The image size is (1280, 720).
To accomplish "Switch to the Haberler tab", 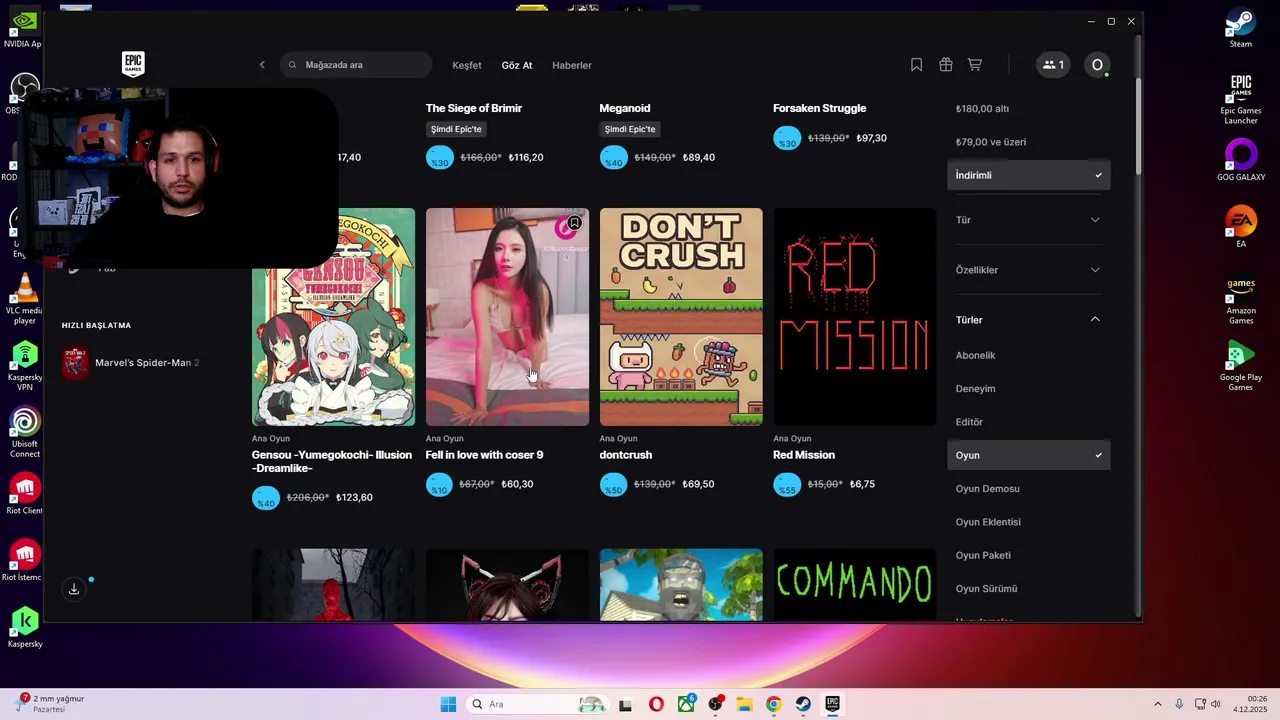I will [572, 65].
